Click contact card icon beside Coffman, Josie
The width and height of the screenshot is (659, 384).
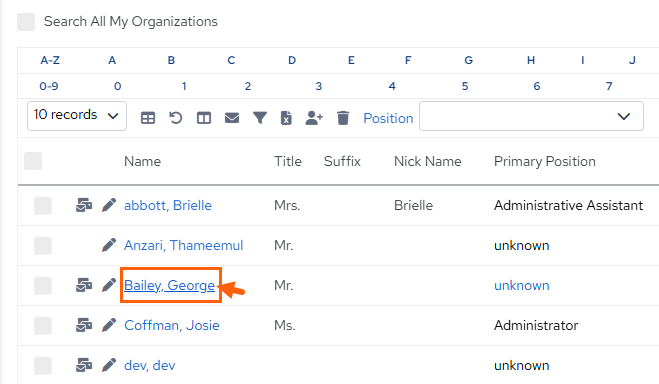(84, 325)
